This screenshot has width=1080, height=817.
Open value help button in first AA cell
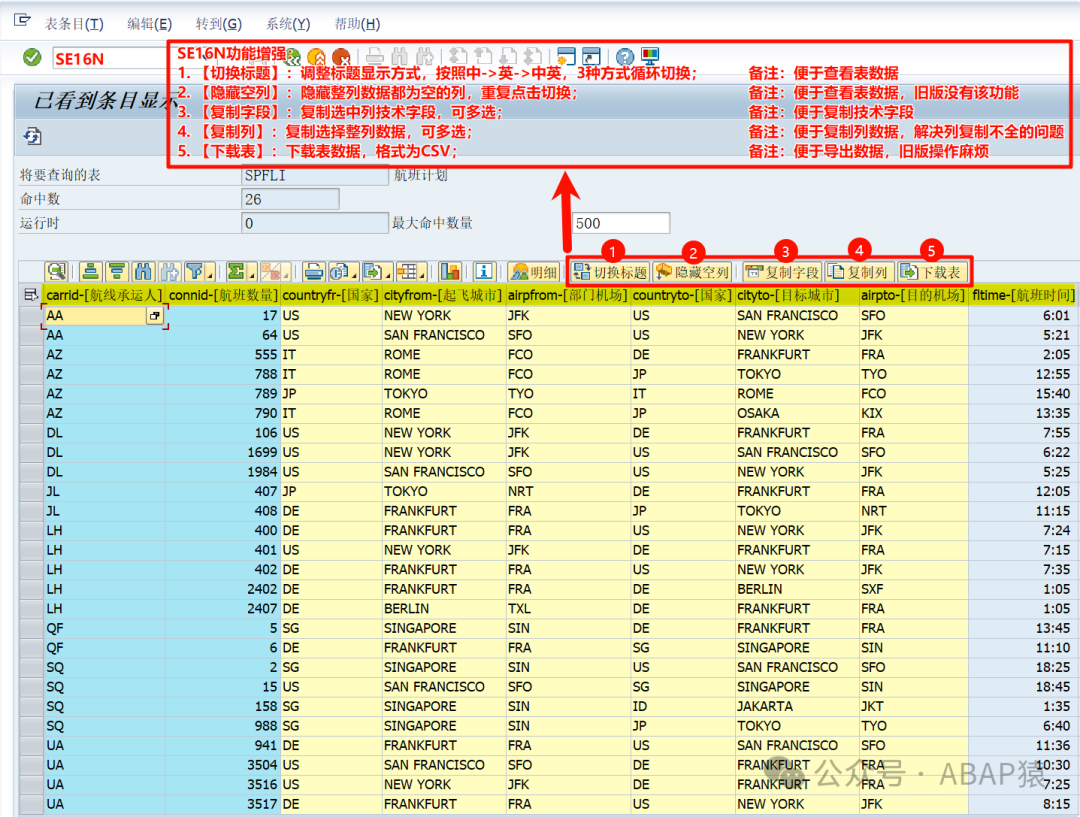click(154, 316)
